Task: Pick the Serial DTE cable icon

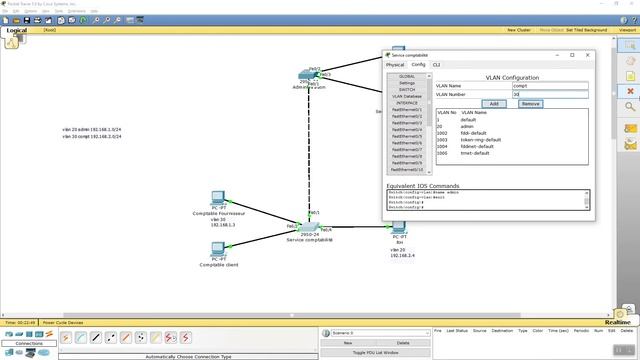Action: pos(186,338)
